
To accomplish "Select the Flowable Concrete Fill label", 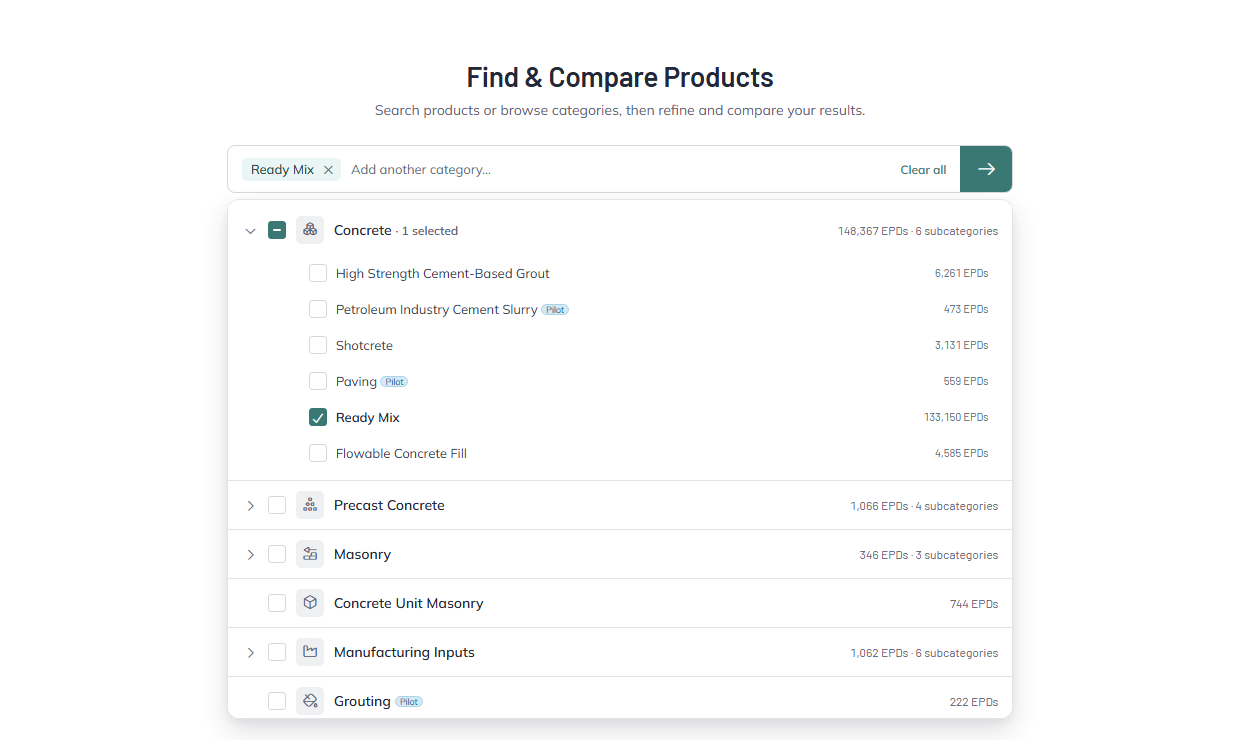I will [x=401, y=453].
